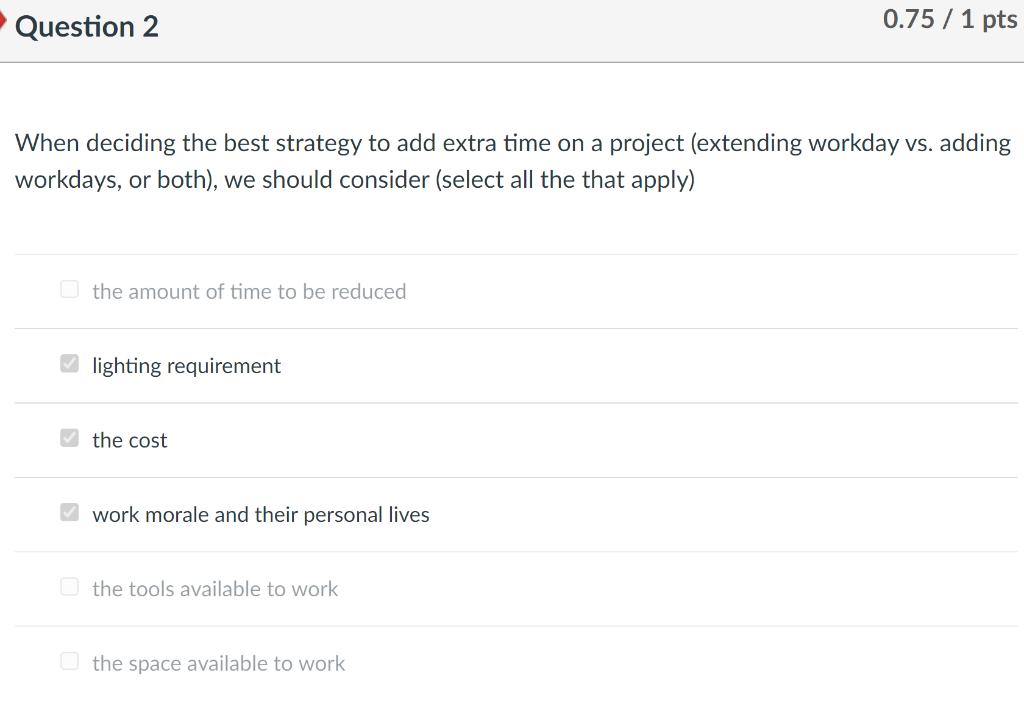This screenshot has height=706, width=1024.
Task: Select the 'lighting requirement' answer text
Action: point(186,366)
